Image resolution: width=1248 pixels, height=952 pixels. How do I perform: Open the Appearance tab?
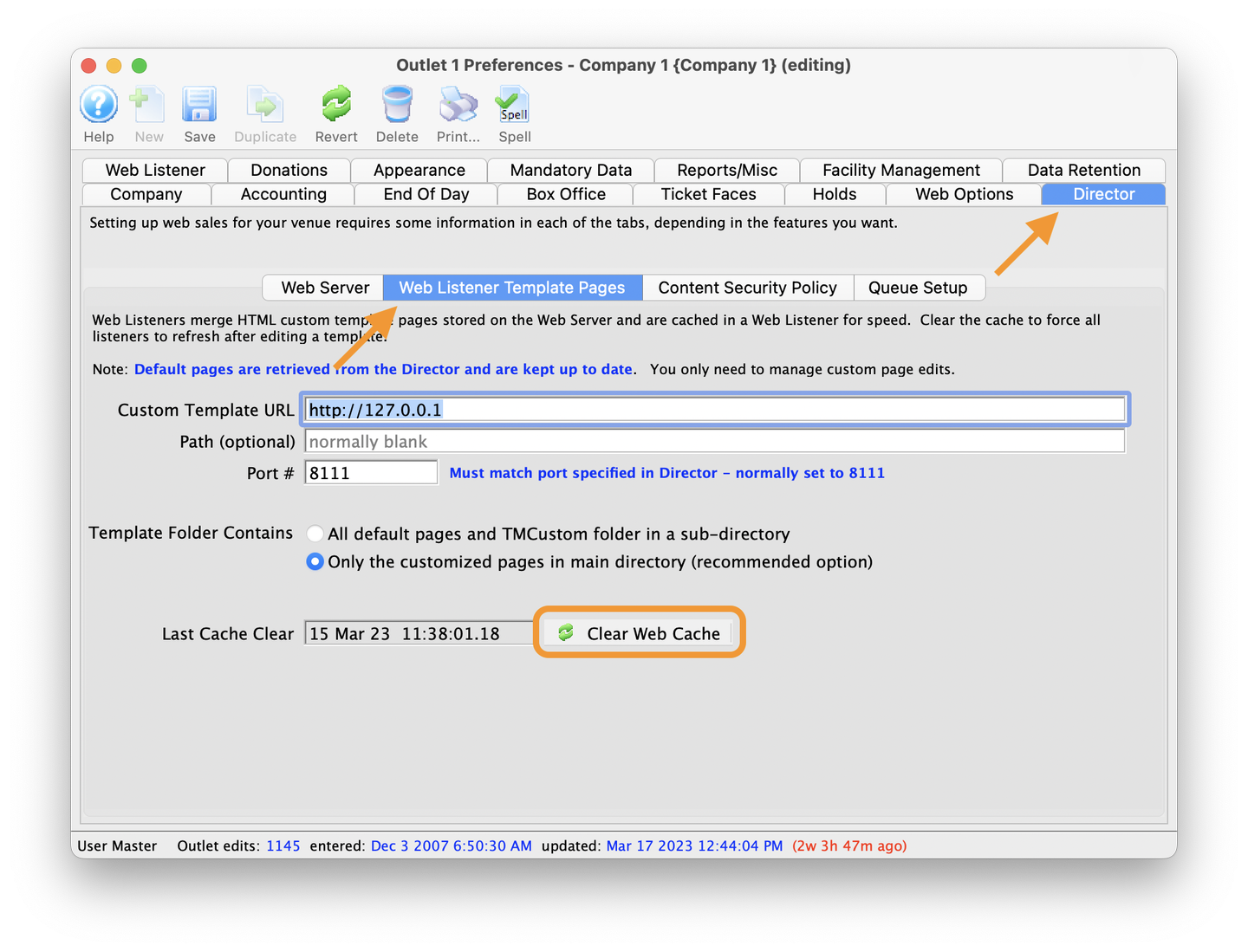[419, 170]
